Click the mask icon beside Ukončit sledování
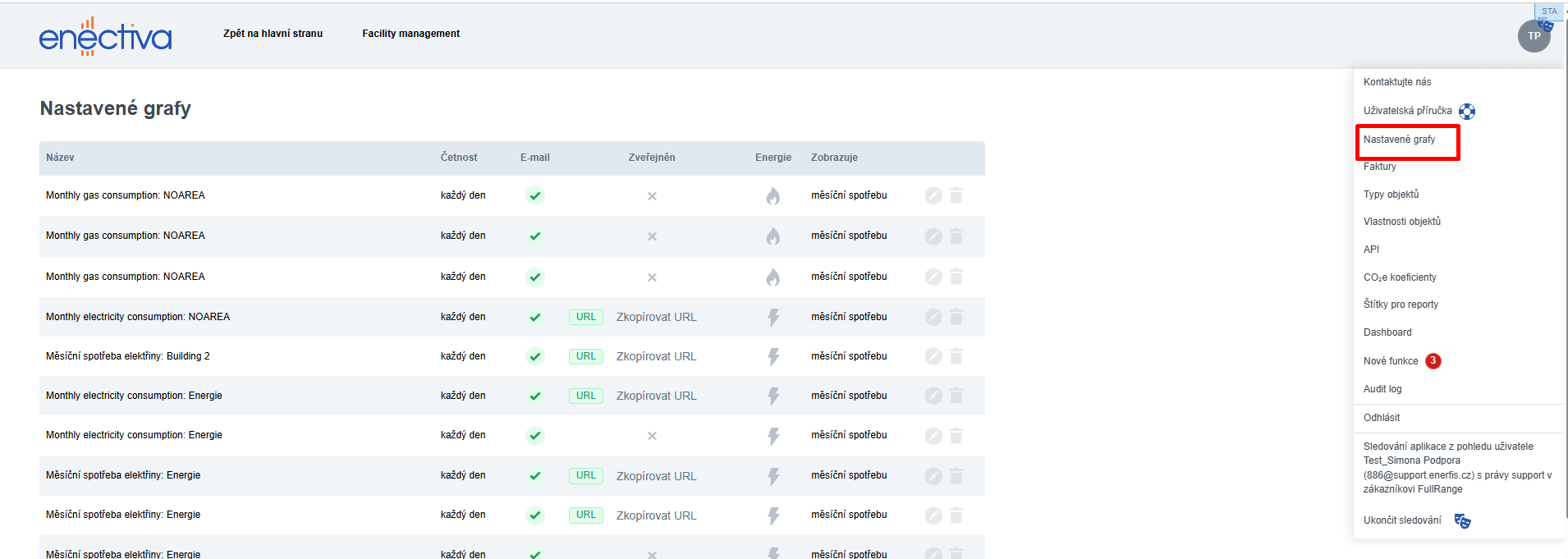 1462,521
